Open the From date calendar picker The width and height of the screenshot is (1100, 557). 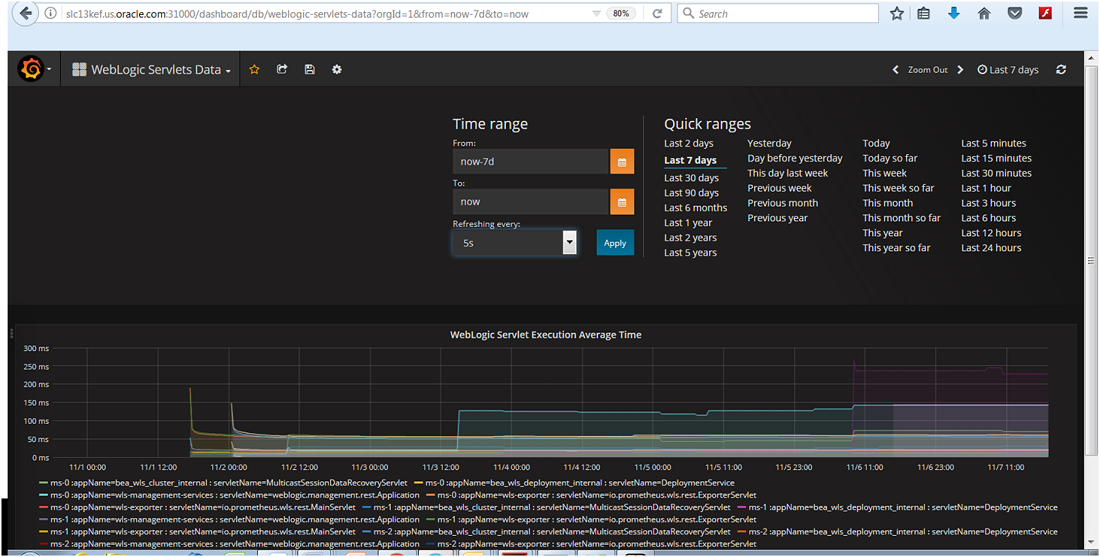[622, 162]
